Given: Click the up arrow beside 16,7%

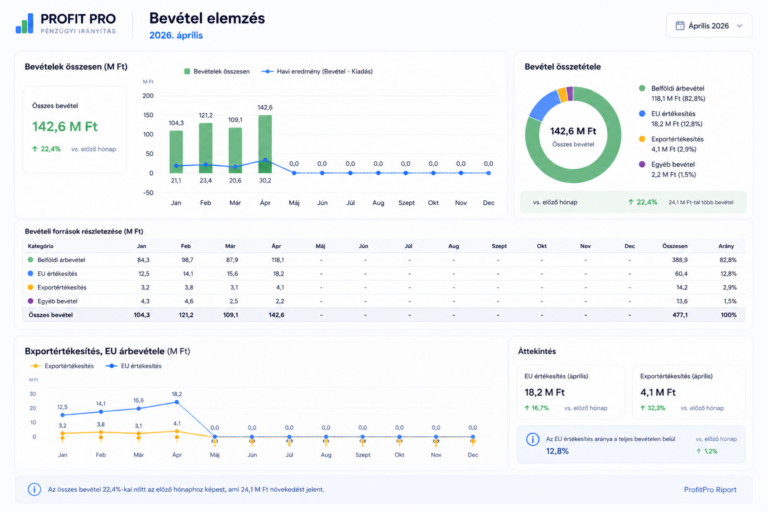Looking at the screenshot, I should click(x=527, y=408).
